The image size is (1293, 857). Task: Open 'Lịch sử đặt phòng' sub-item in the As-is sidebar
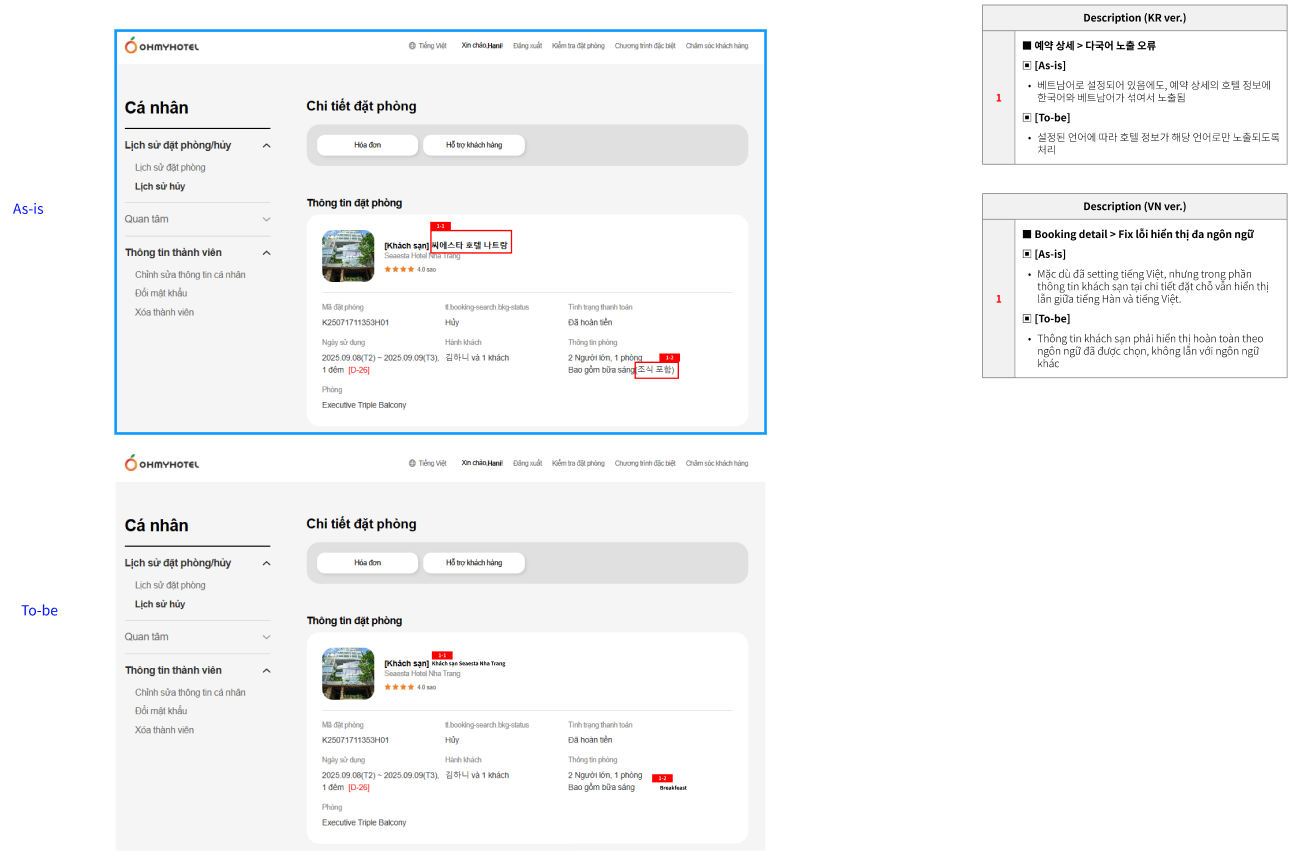click(170, 168)
